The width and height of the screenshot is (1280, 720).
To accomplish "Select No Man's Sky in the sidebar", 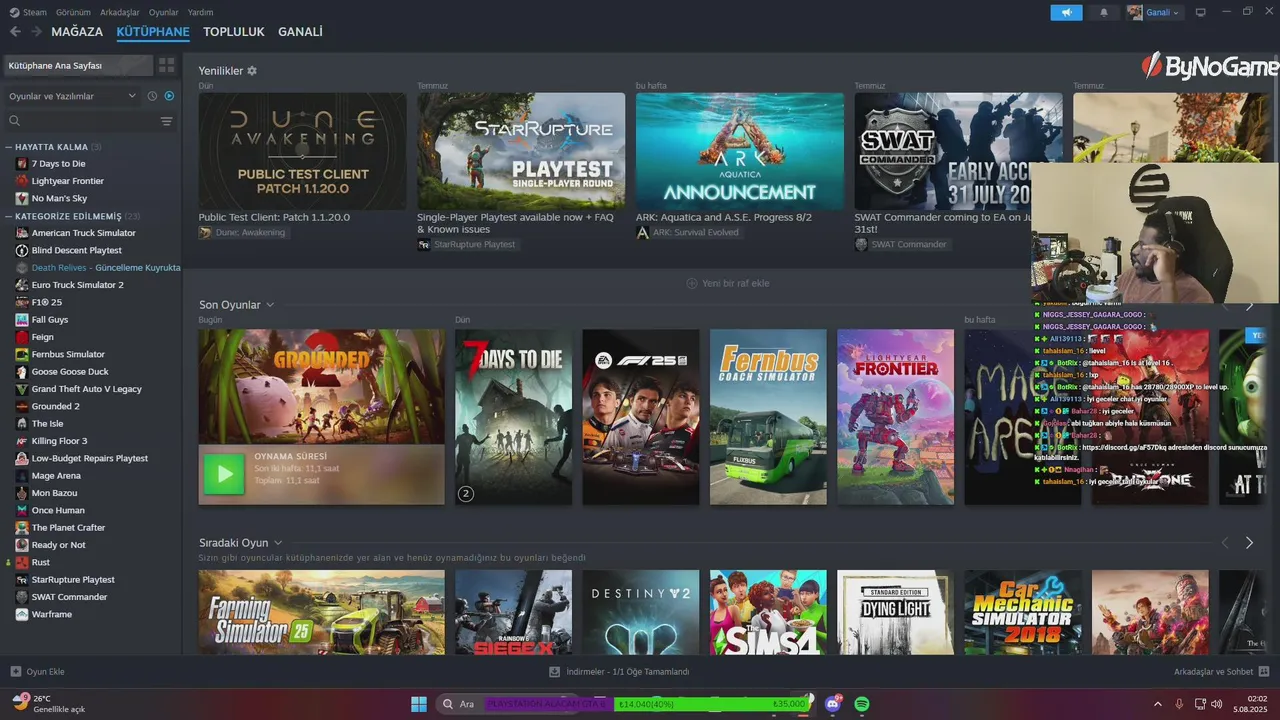I will click(59, 198).
